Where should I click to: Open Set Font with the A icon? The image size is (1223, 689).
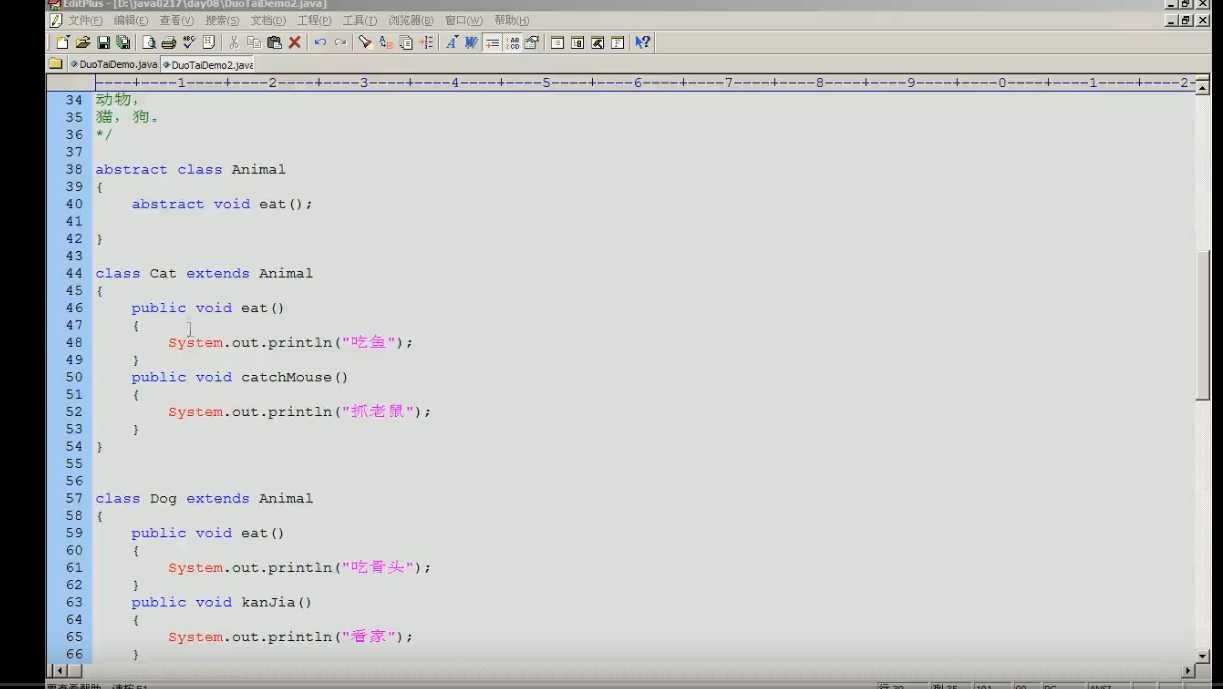pyautogui.click(x=452, y=42)
